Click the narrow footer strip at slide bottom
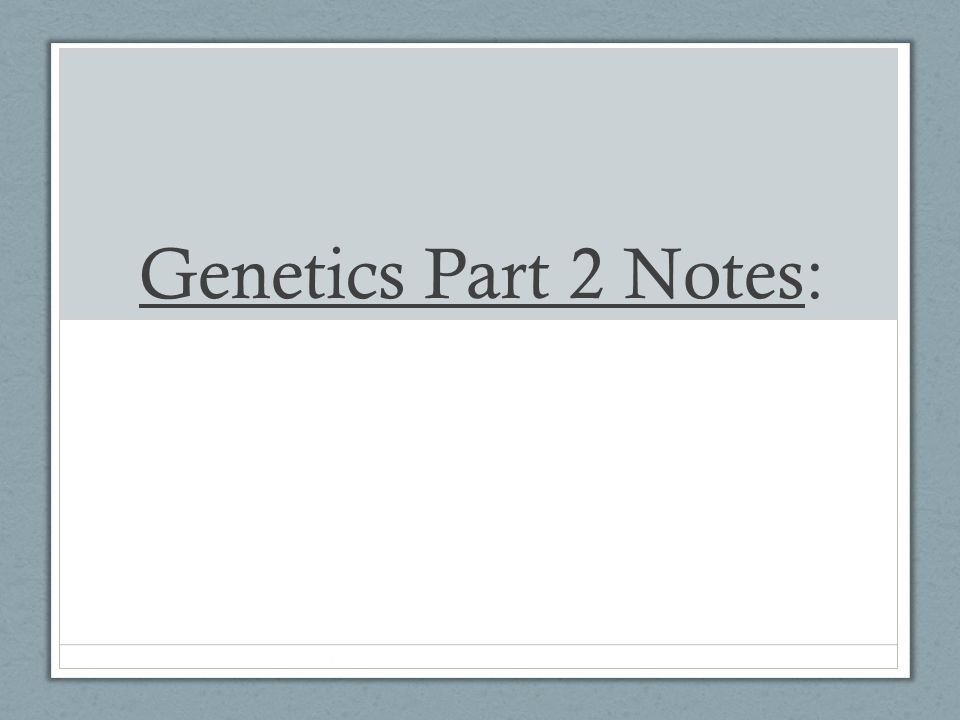 click(478, 656)
